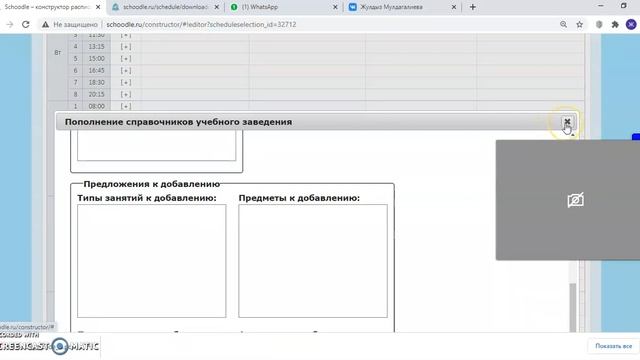Viewport: 640px width, 360px height.
Task: Restore the browser window size
Action: (623, 6)
